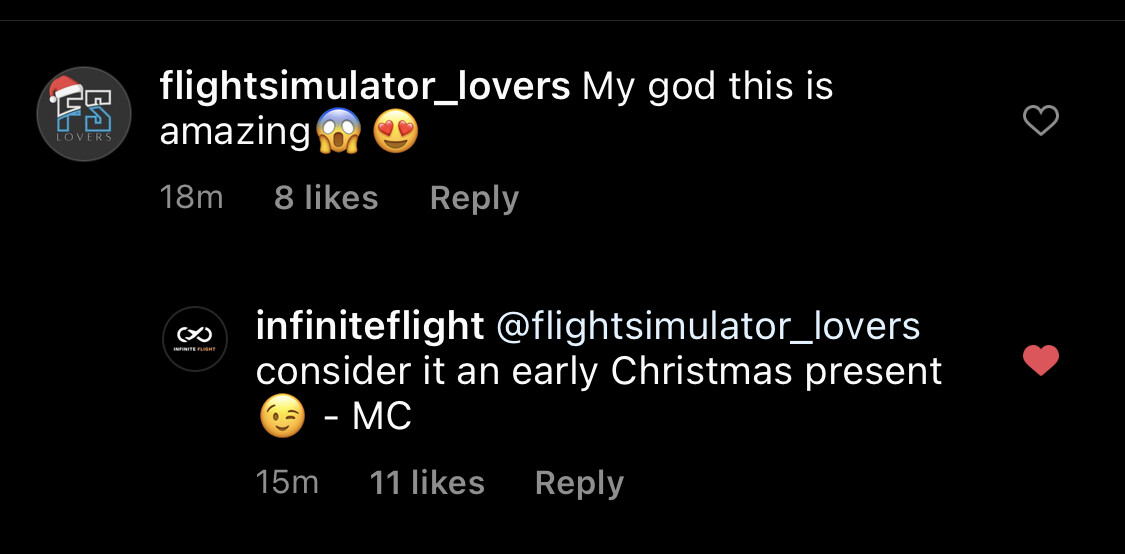Open the infiniteflight username link

(x=370, y=325)
